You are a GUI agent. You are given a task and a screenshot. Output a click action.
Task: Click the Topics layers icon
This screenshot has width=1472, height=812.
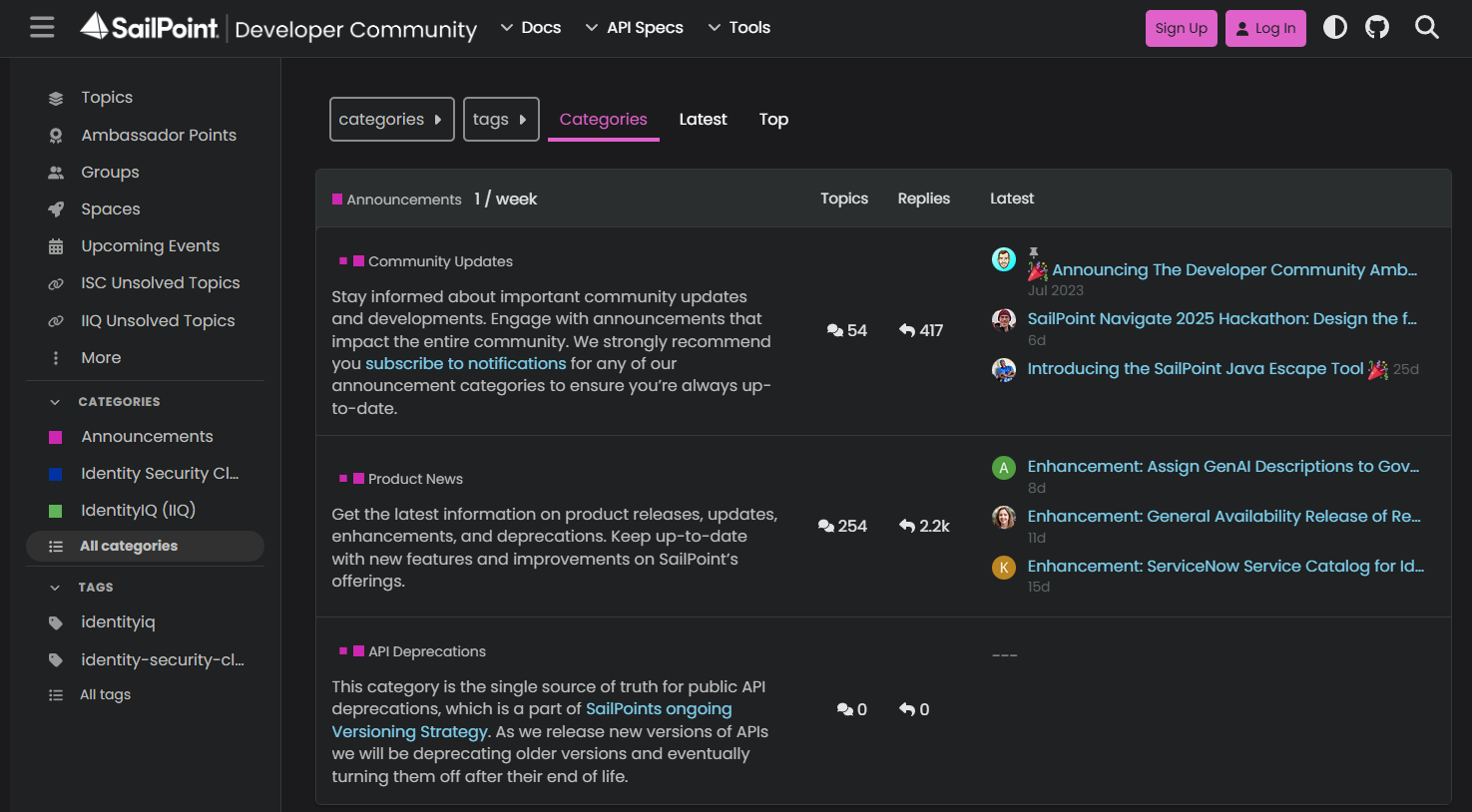pos(56,98)
